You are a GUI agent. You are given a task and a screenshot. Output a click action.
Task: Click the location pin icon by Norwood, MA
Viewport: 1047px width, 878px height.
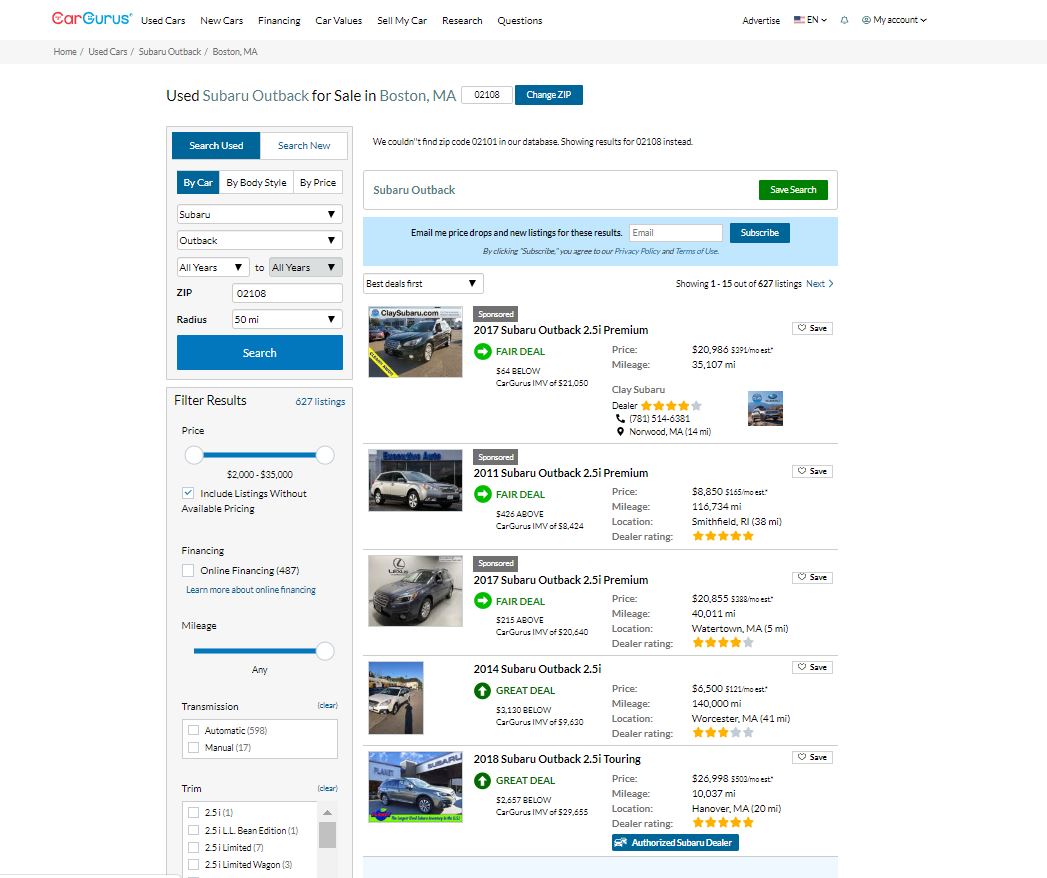point(620,432)
